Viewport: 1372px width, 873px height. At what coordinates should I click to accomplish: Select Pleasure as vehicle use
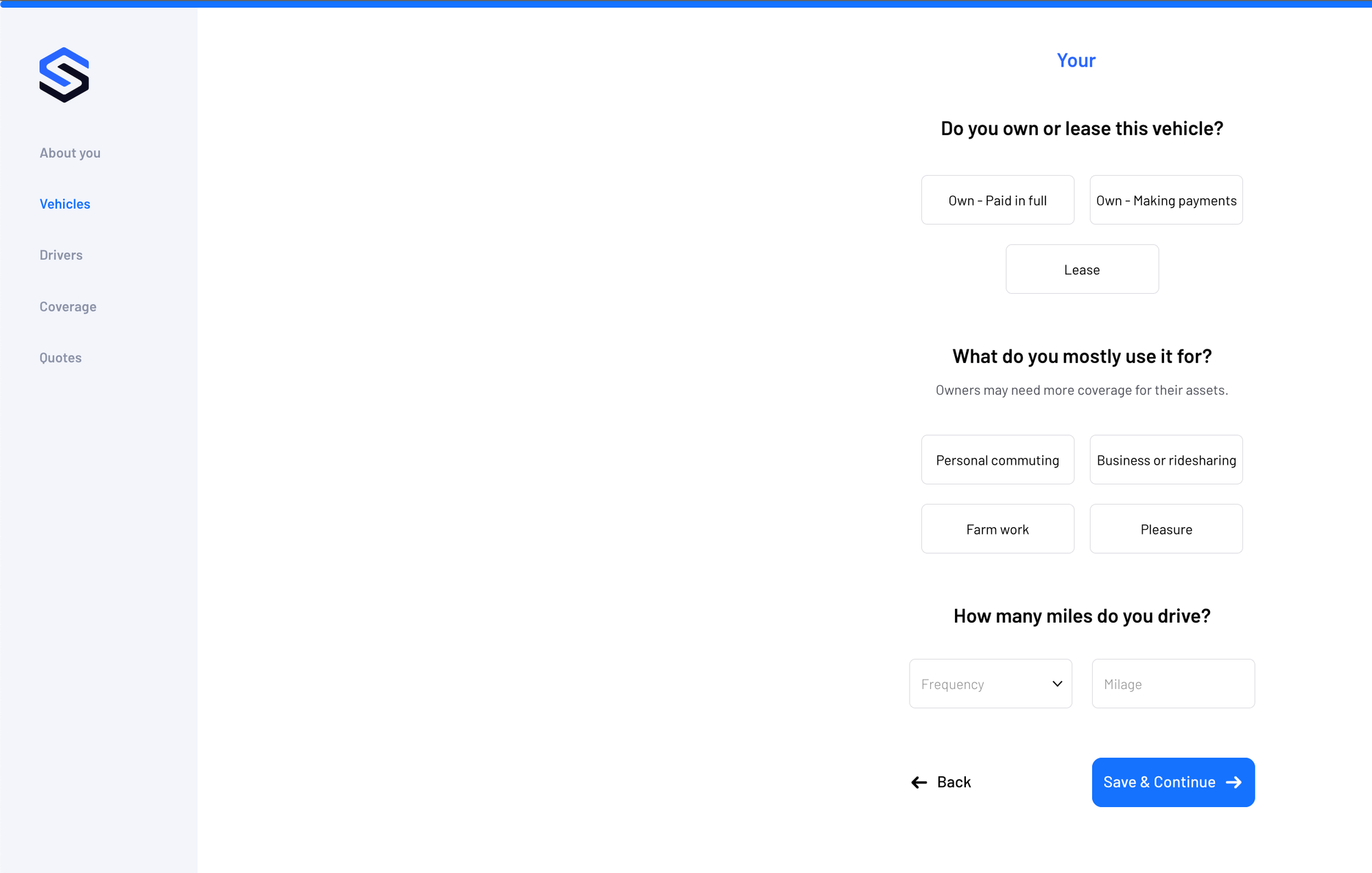[x=1166, y=528]
